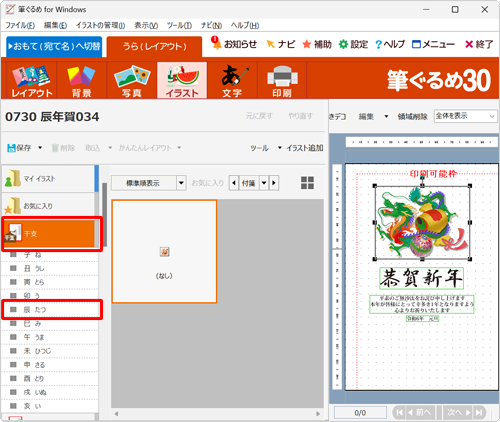Open the メニュー window

[x=433, y=44]
